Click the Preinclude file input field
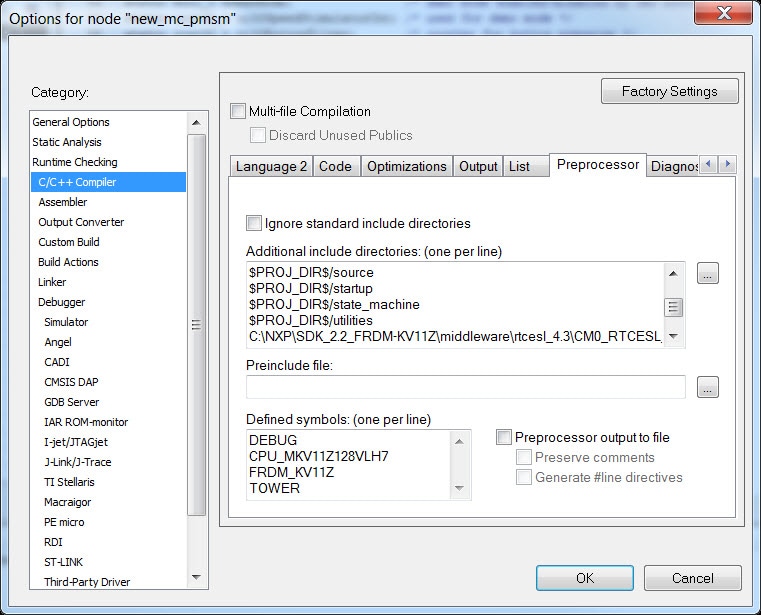This screenshot has height=615, width=761. pyautogui.click(x=465, y=387)
